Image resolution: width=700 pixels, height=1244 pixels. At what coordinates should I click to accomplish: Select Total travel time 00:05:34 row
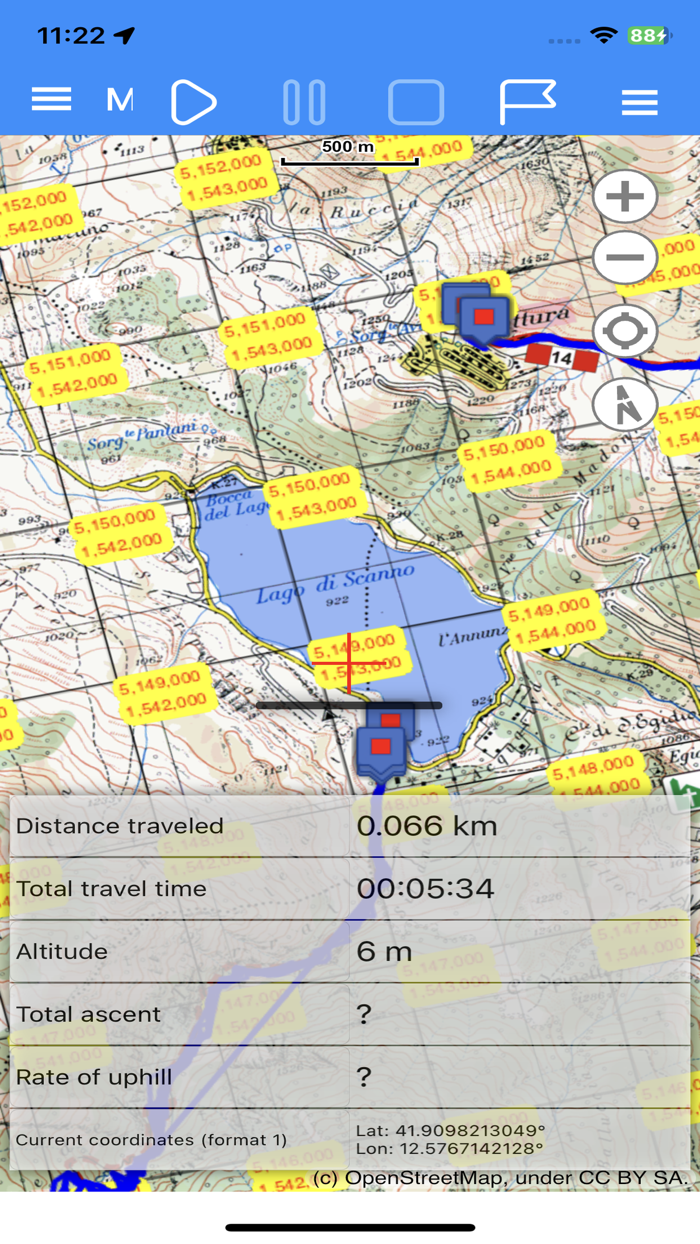pyautogui.click(x=350, y=889)
